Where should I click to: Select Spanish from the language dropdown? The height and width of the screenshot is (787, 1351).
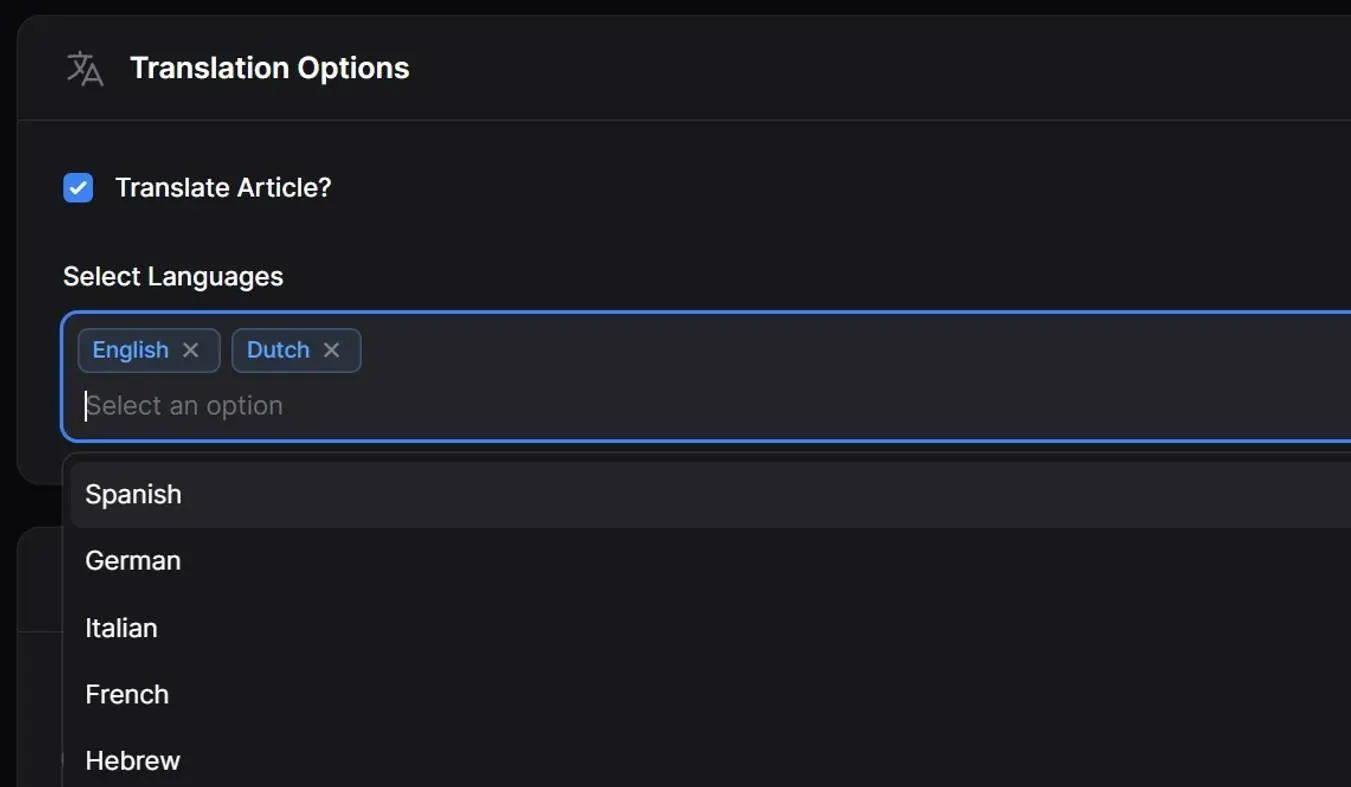pos(133,494)
